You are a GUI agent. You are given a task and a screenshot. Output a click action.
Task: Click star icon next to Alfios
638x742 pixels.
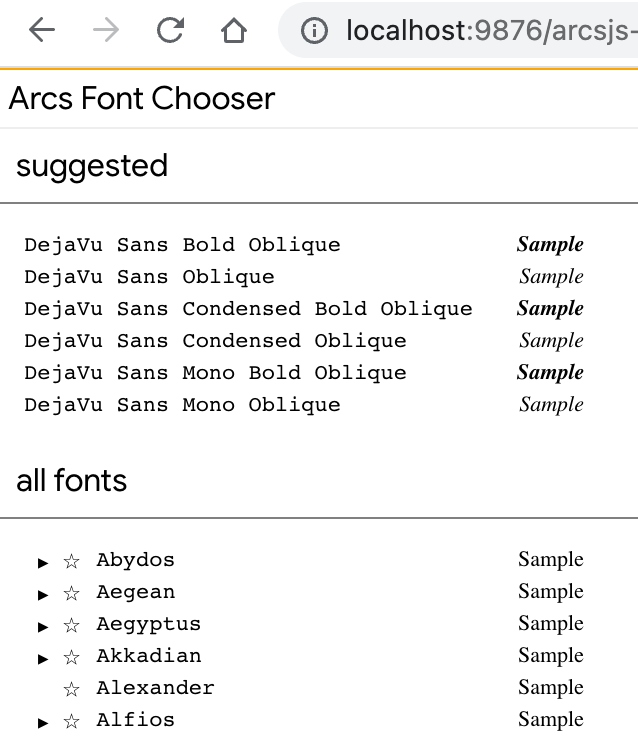pyautogui.click(x=71, y=721)
